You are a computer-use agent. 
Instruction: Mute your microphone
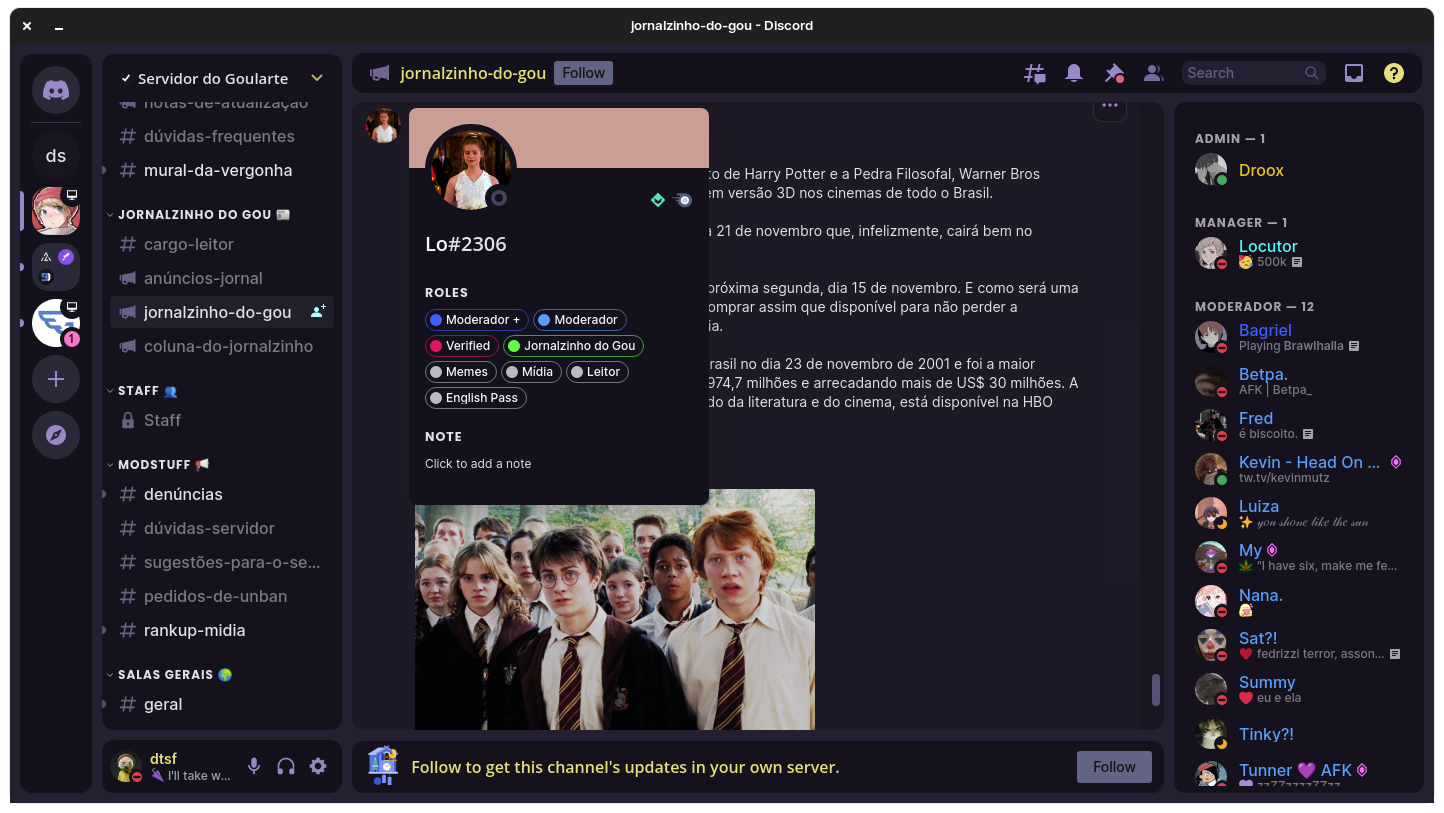click(x=253, y=765)
